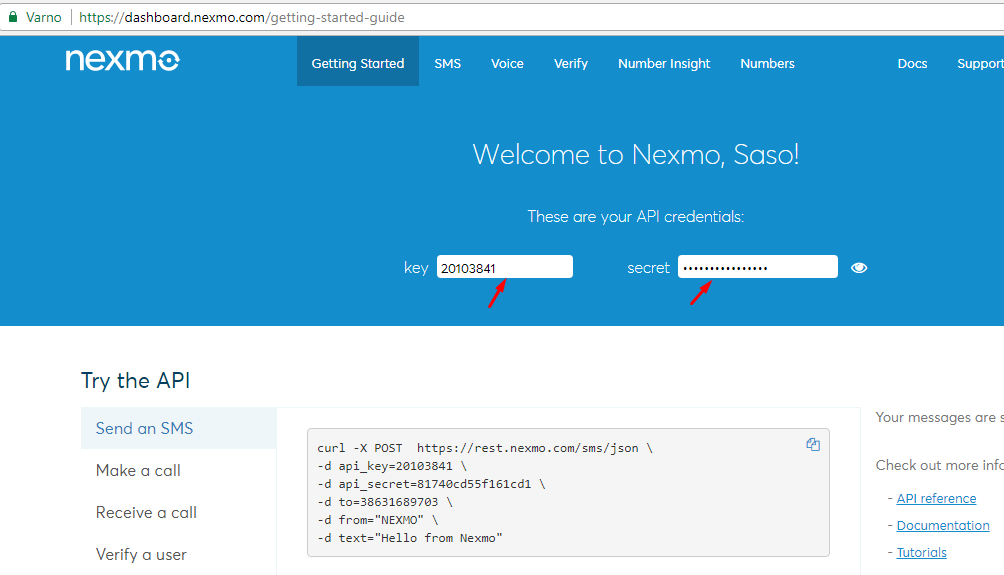Viewport: 1004px width, 575px height.
Task: Click the Welcome to Nexmo, Saso! heading
Action: [x=635, y=154]
